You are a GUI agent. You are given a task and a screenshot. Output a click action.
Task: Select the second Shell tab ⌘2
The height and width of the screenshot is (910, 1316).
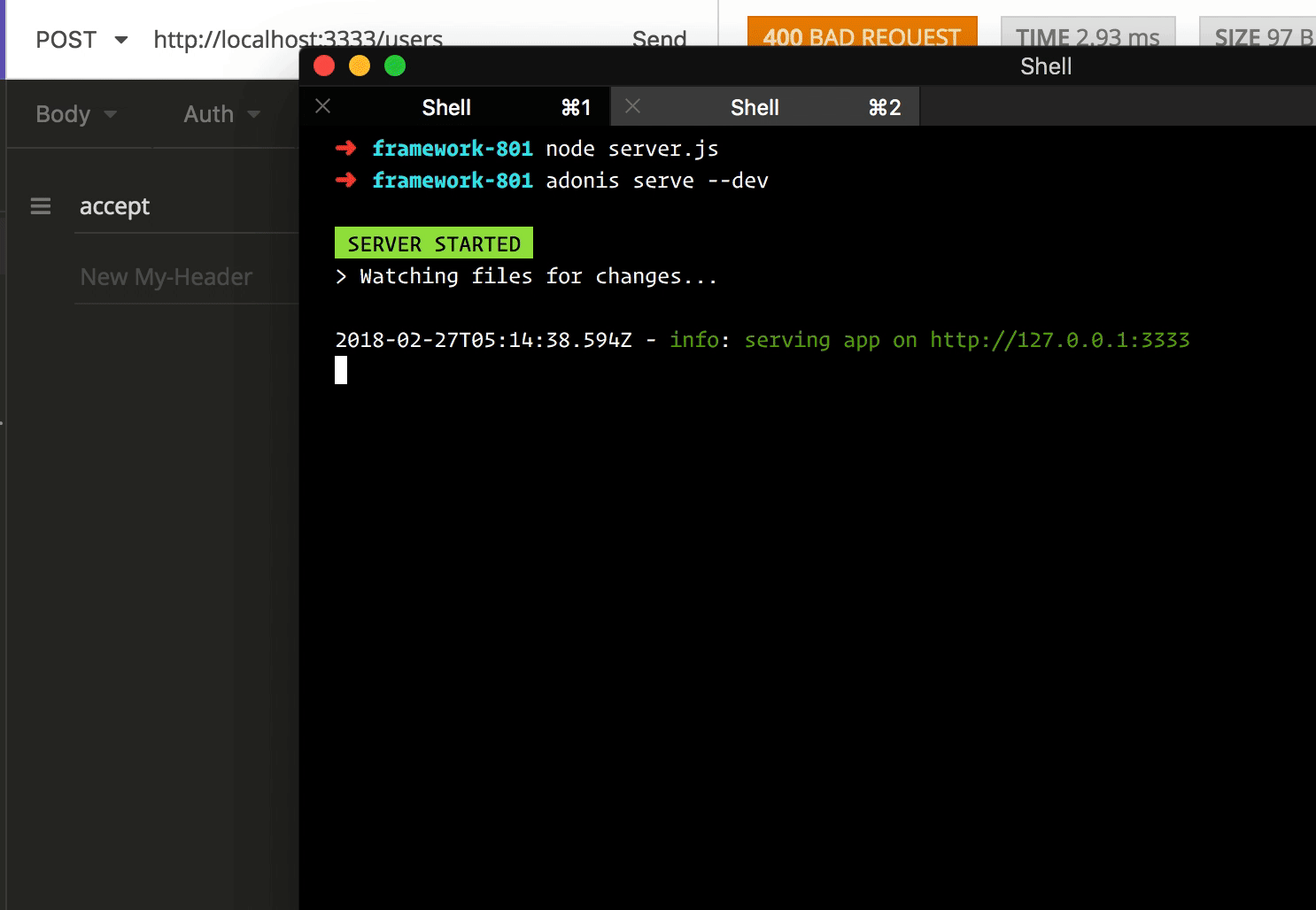coord(765,107)
